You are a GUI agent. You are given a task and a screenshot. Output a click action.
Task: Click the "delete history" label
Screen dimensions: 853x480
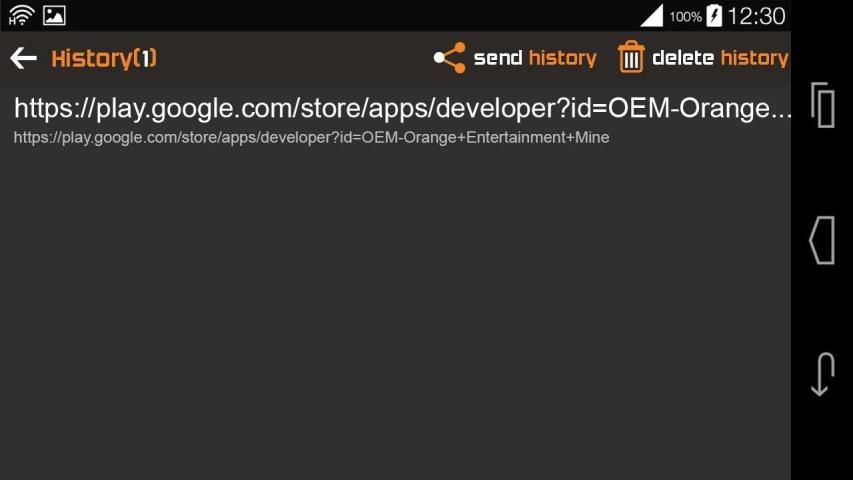(x=720, y=58)
